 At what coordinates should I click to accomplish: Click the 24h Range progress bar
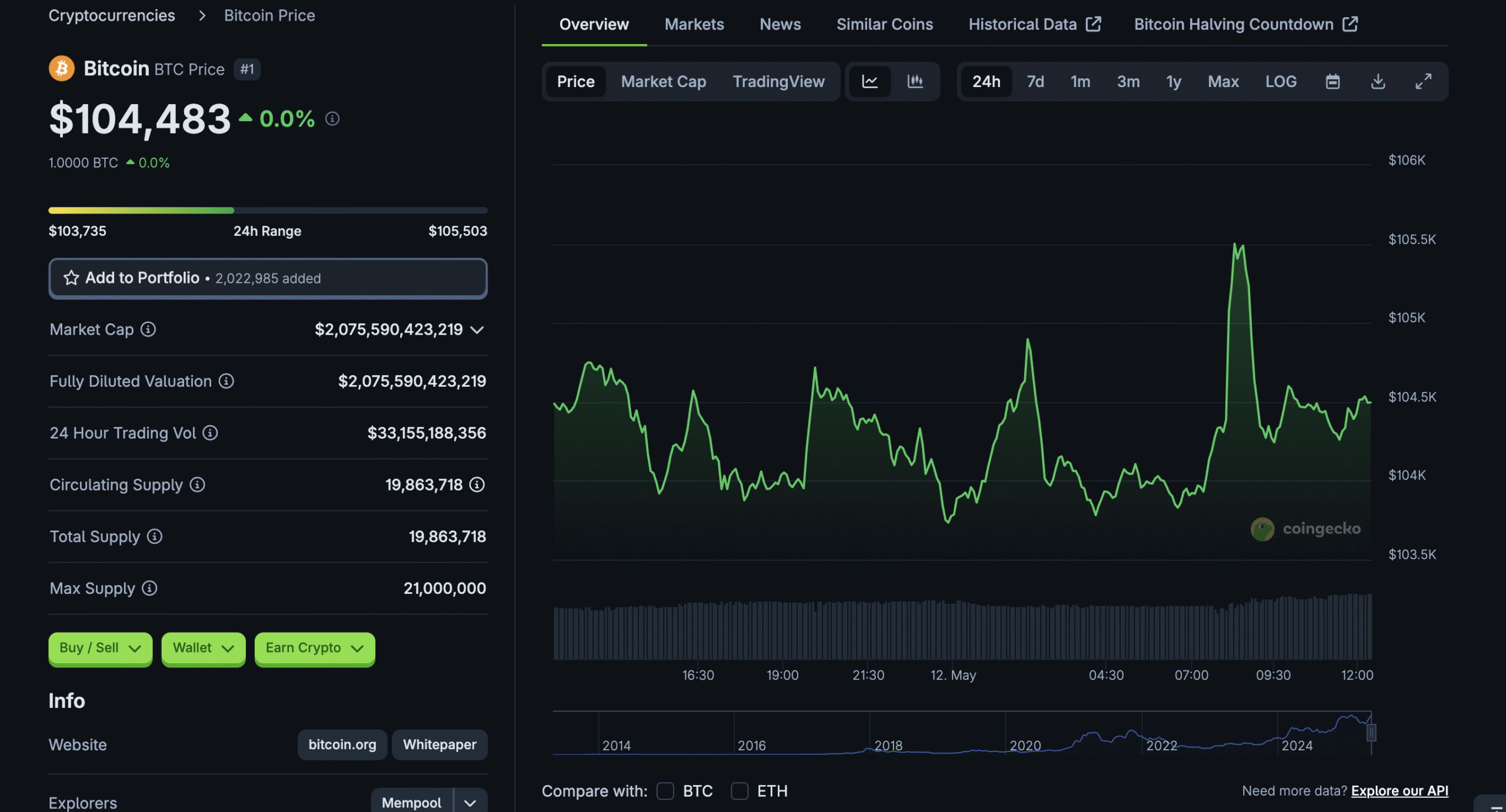[x=268, y=210]
